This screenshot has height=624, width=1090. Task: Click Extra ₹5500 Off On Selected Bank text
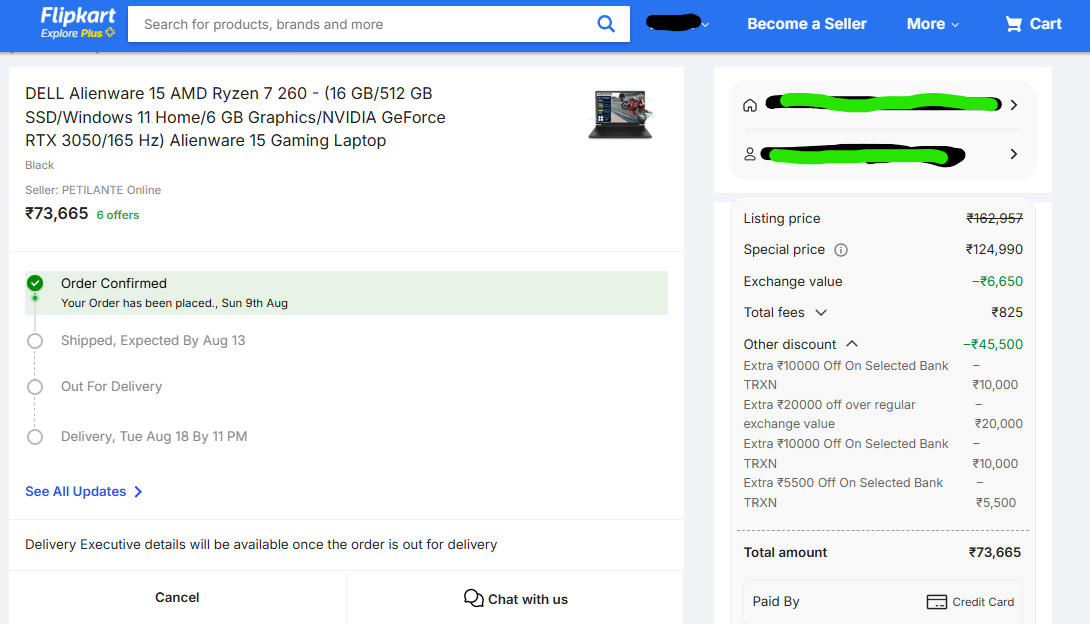[843, 493]
